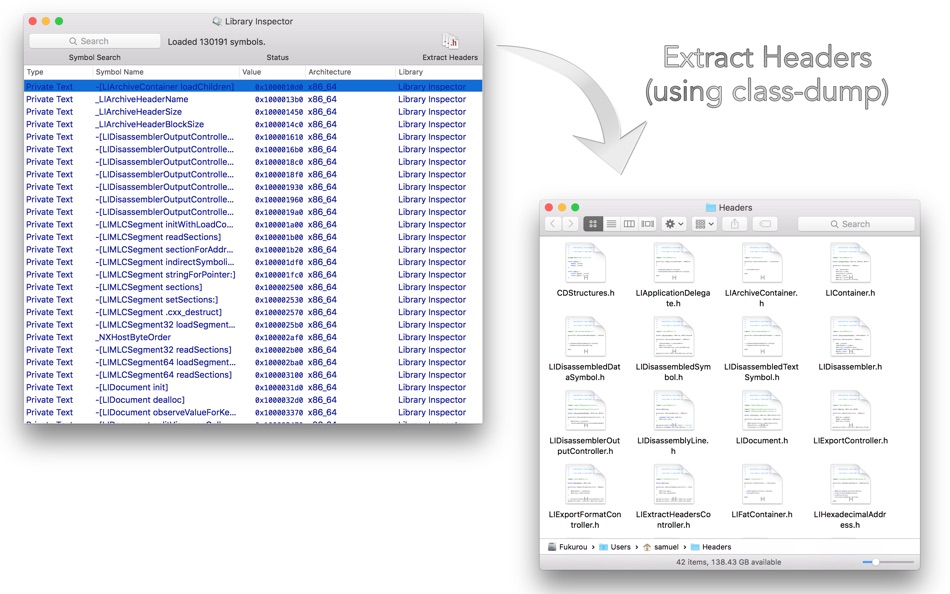The image size is (950, 594).
Task: Adjust the Finder icon size slider
Action: pos(875,562)
